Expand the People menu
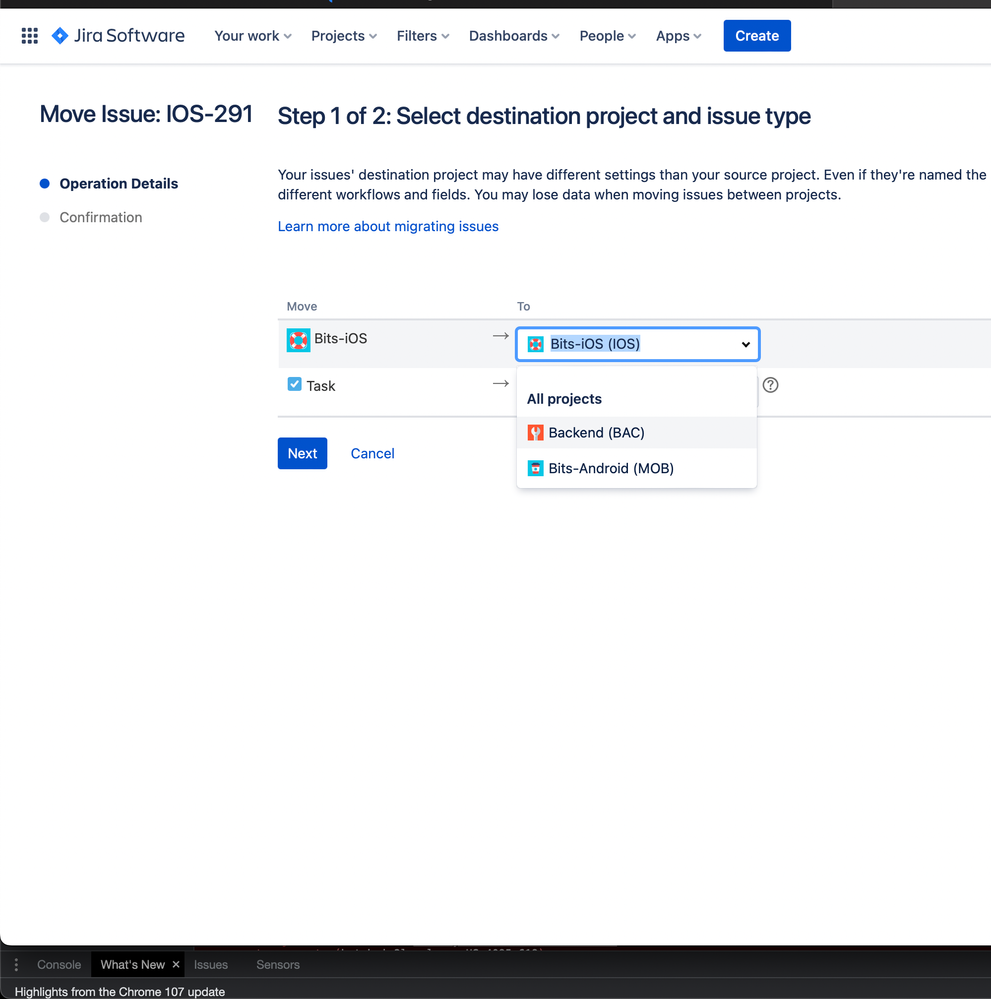 click(x=607, y=36)
